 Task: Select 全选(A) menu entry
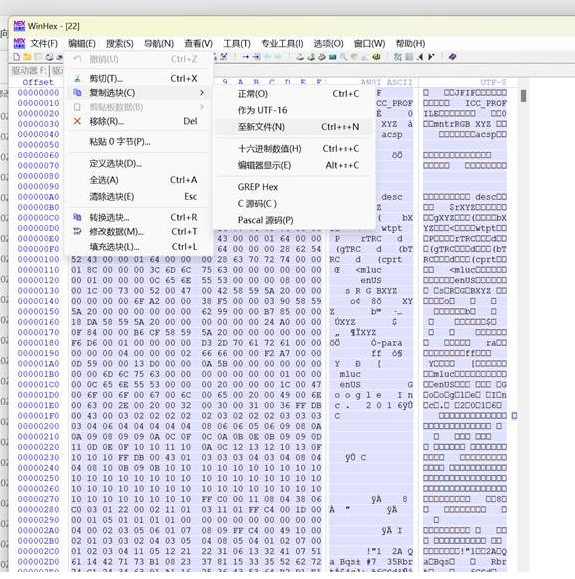pyautogui.click(x=138, y=180)
